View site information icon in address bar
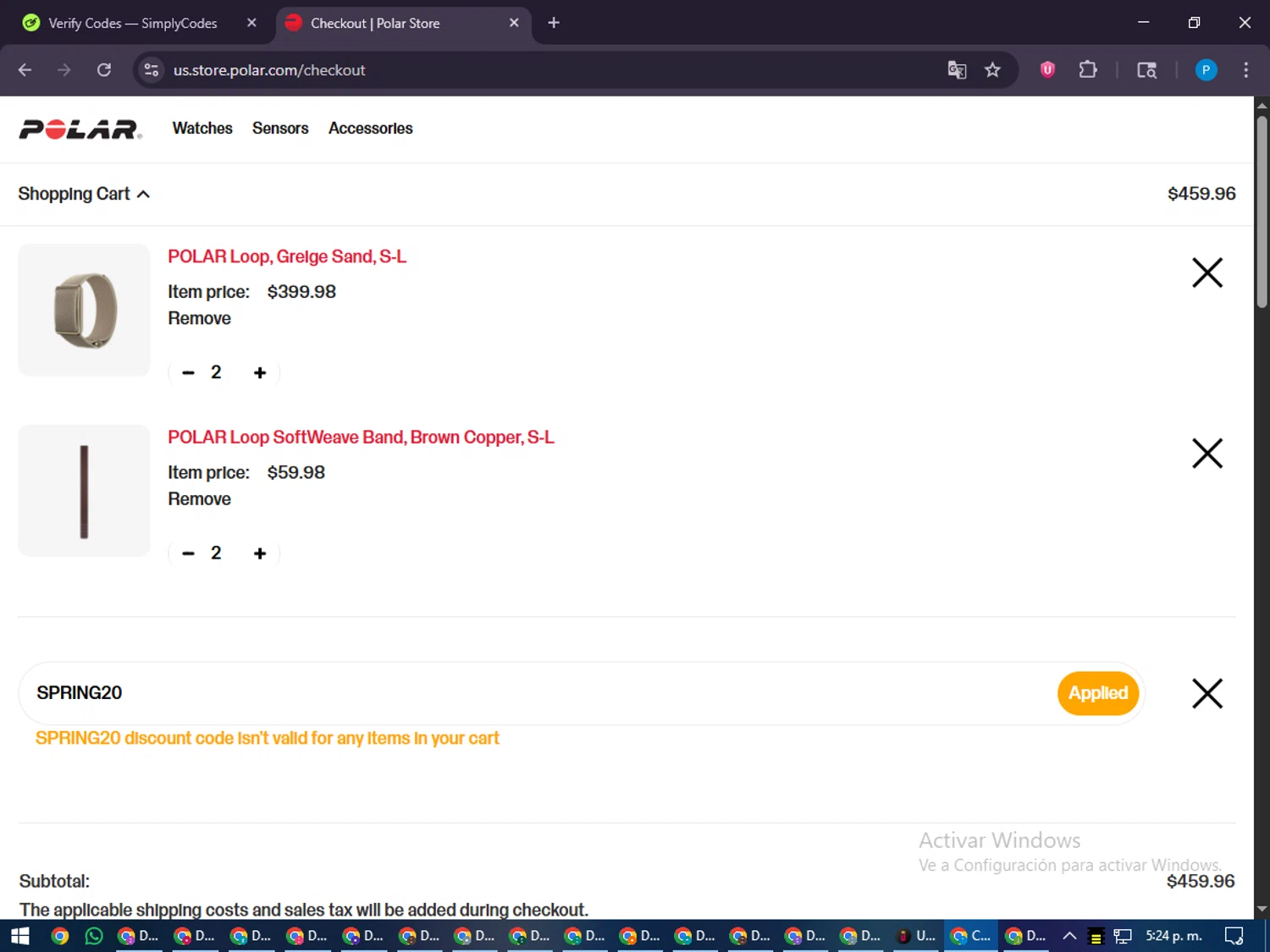The width and height of the screenshot is (1270, 952). pyautogui.click(x=152, y=69)
